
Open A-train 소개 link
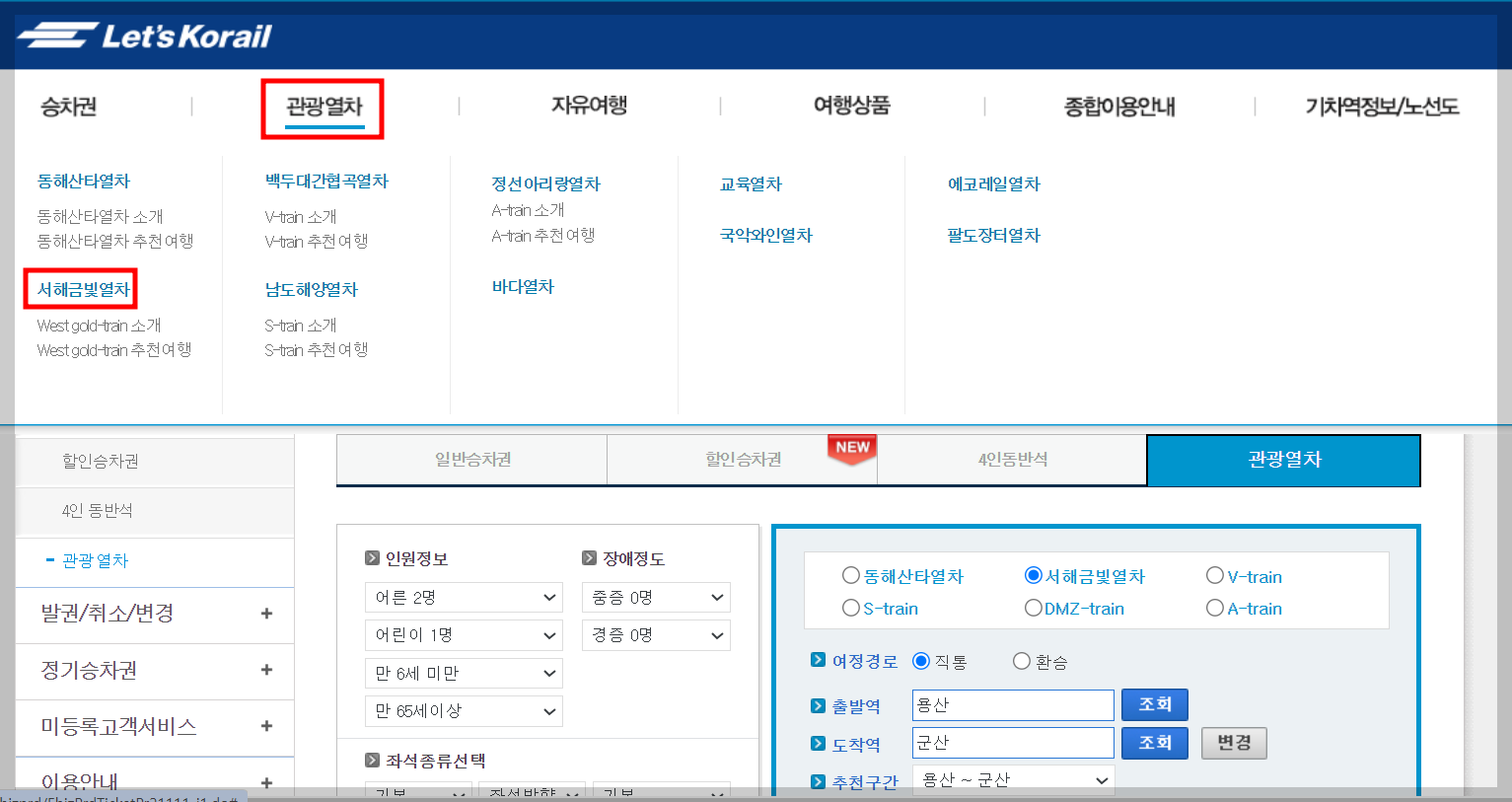[528, 210]
